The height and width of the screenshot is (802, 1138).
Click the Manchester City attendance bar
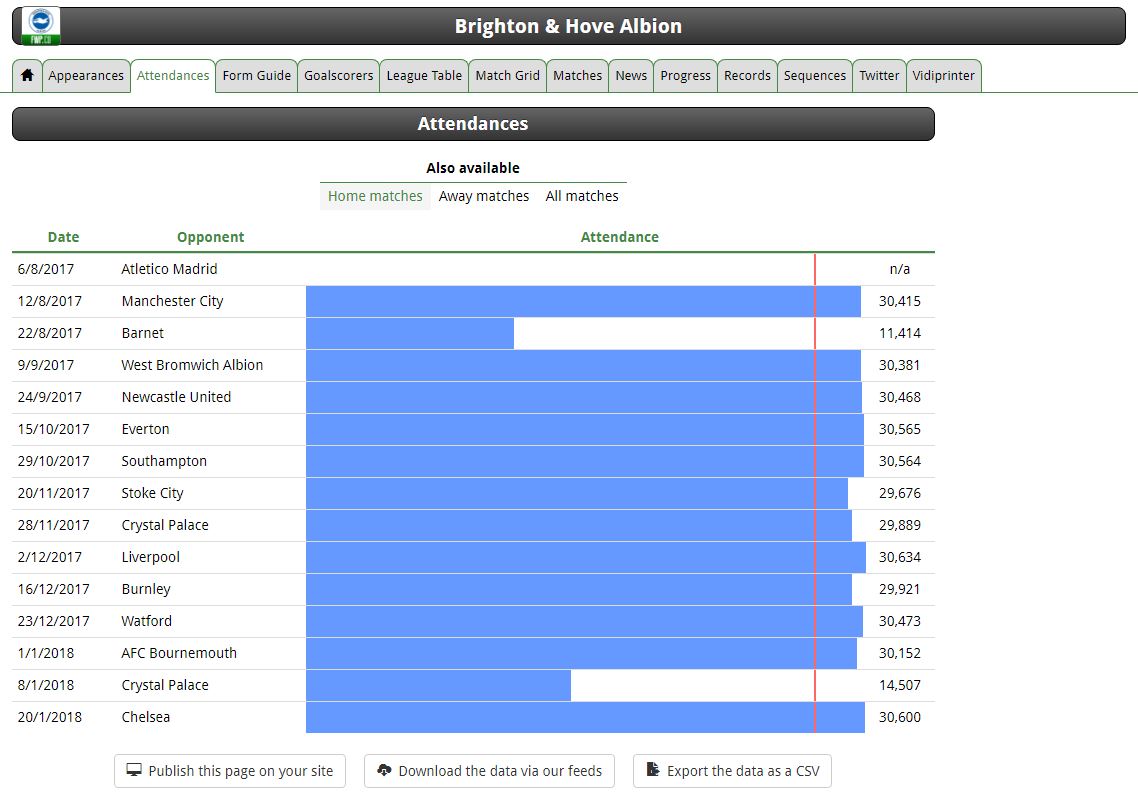tap(584, 301)
